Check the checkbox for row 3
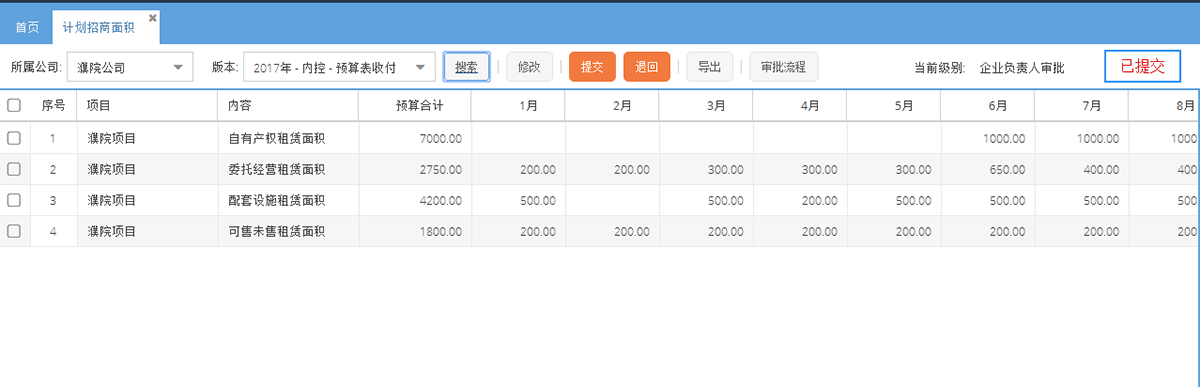This screenshot has height=387, width=1200. [x=14, y=200]
